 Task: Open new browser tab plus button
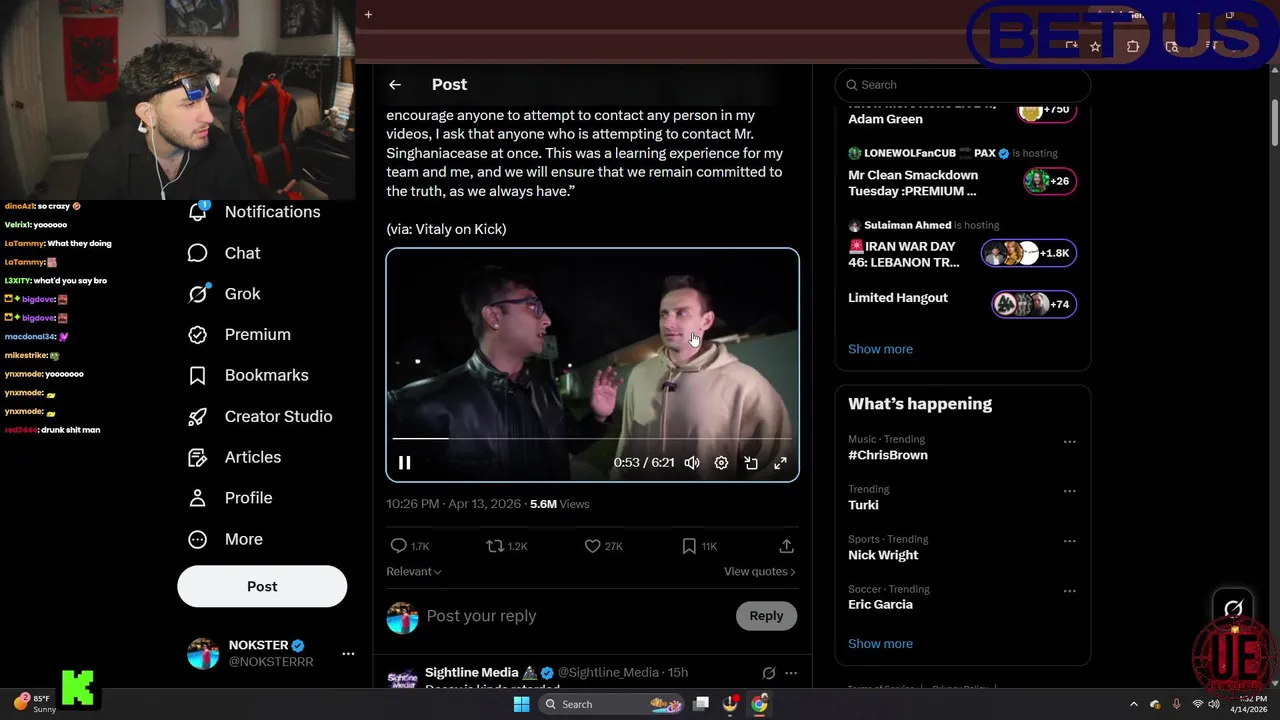click(368, 14)
